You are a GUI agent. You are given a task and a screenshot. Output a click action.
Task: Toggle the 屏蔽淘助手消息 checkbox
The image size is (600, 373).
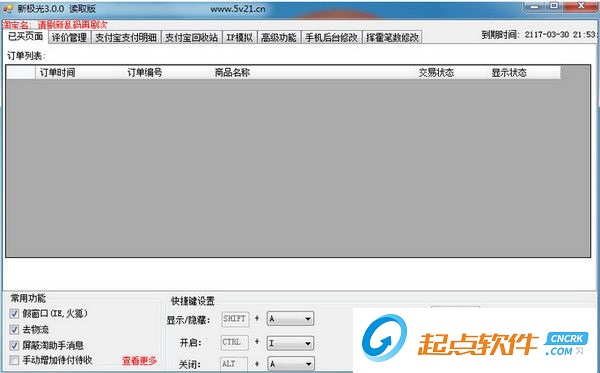pyautogui.click(x=14, y=345)
